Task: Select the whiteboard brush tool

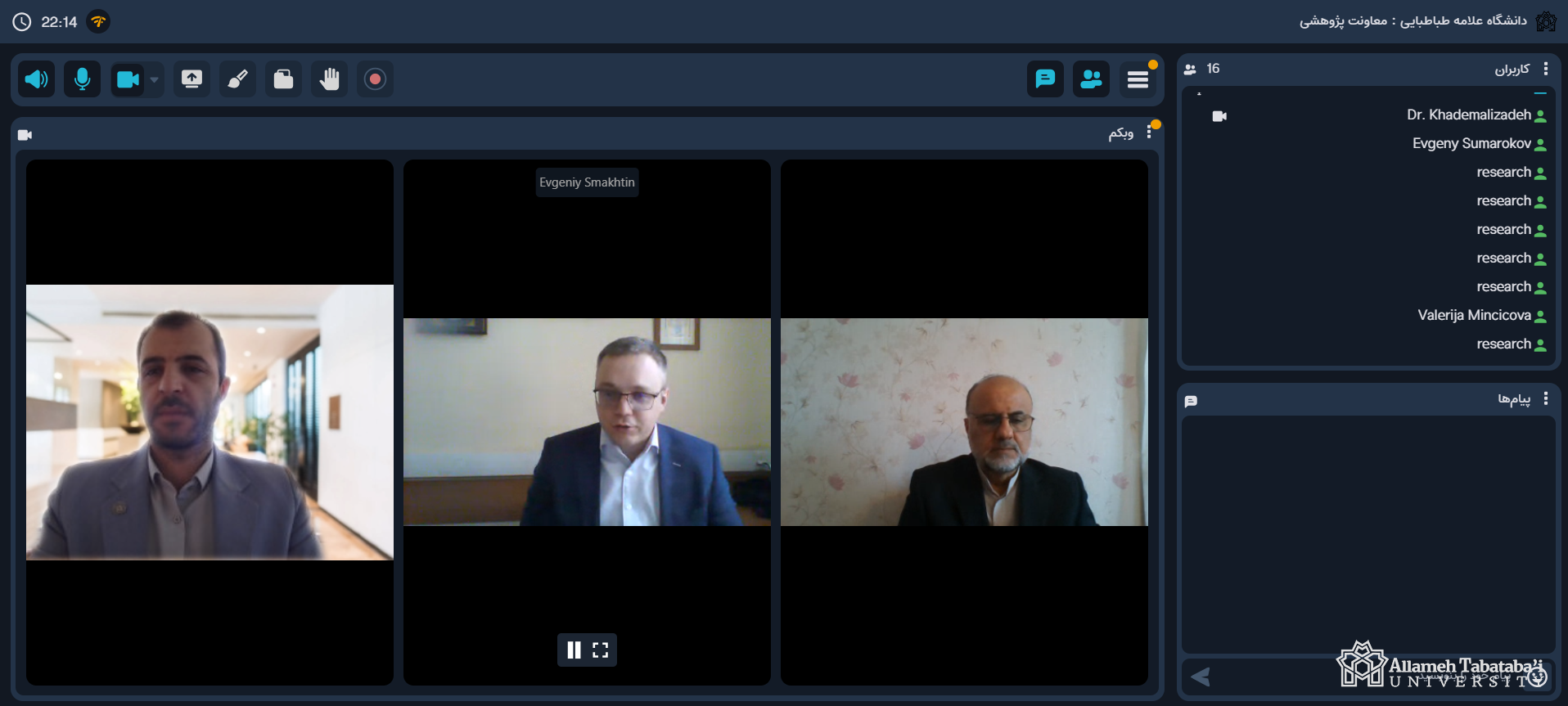Action: (237, 79)
